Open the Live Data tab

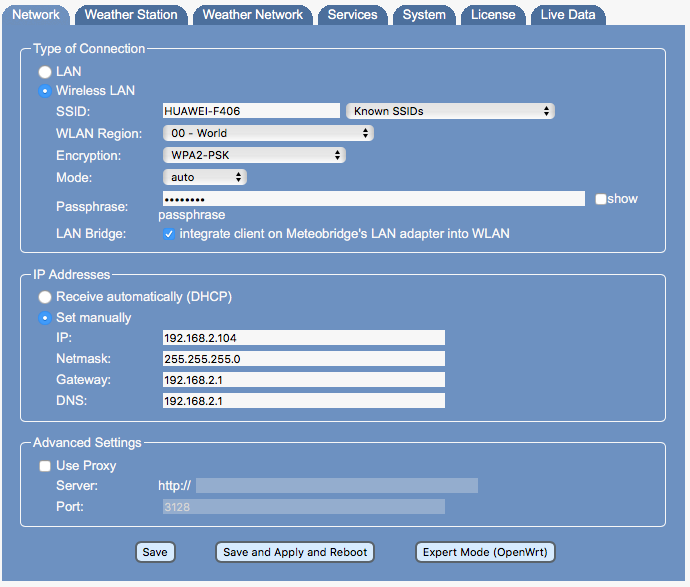point(568,15)
